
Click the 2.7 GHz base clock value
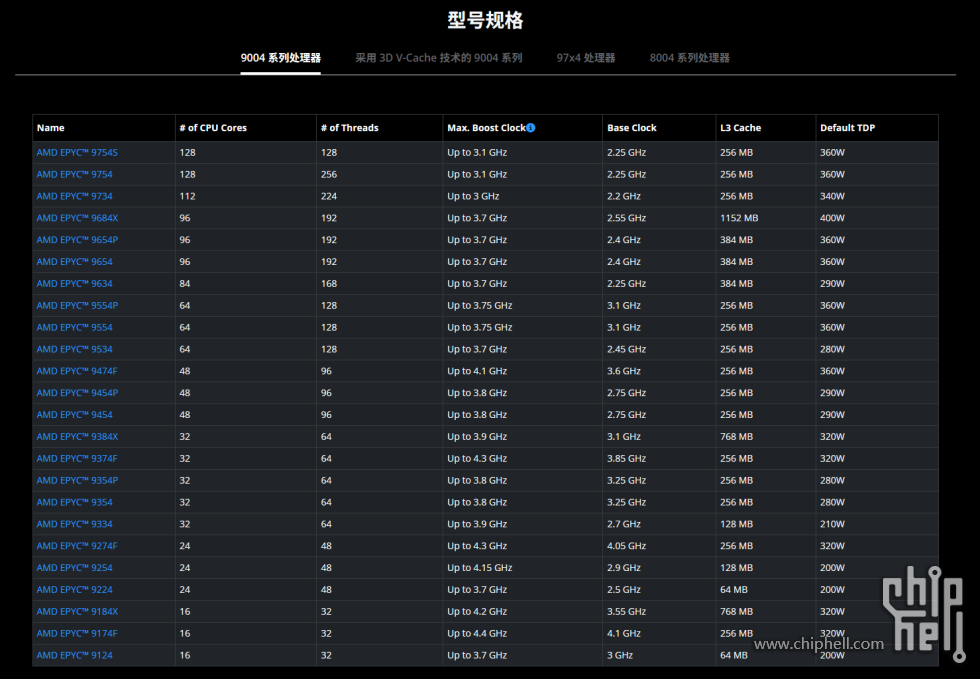[624, 525]
